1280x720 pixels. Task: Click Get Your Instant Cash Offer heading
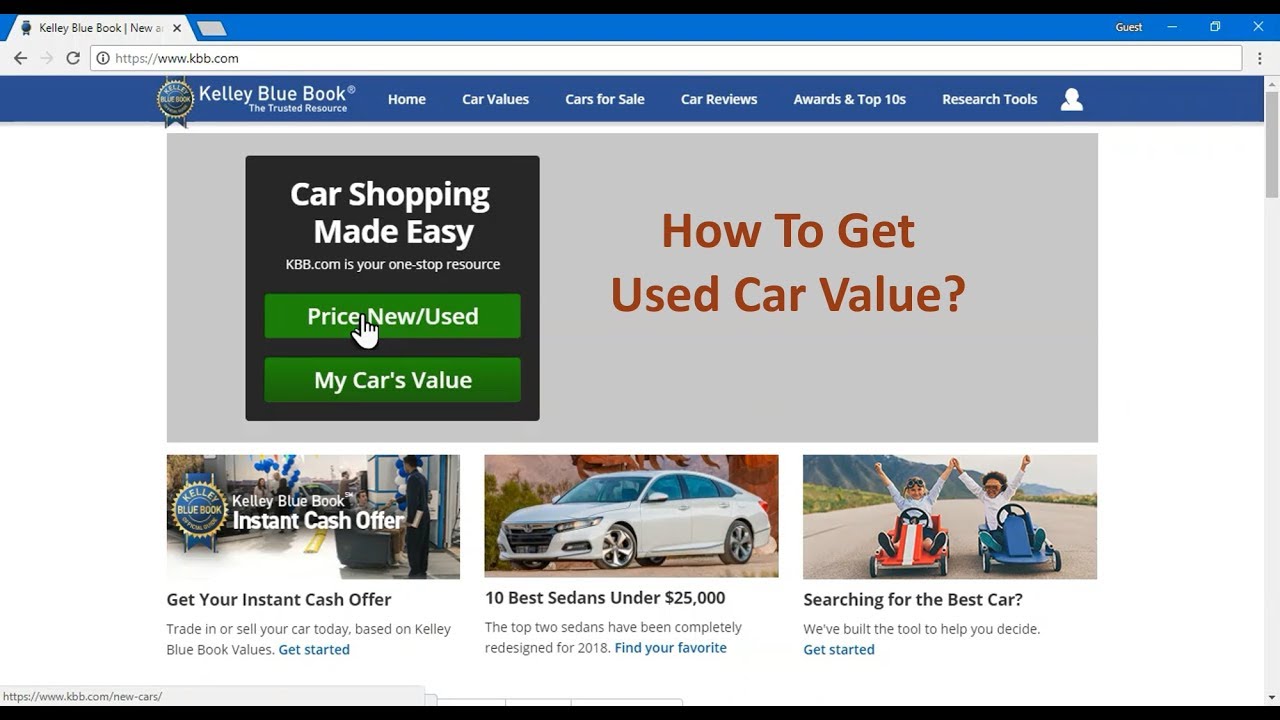[x=279, y=599]
